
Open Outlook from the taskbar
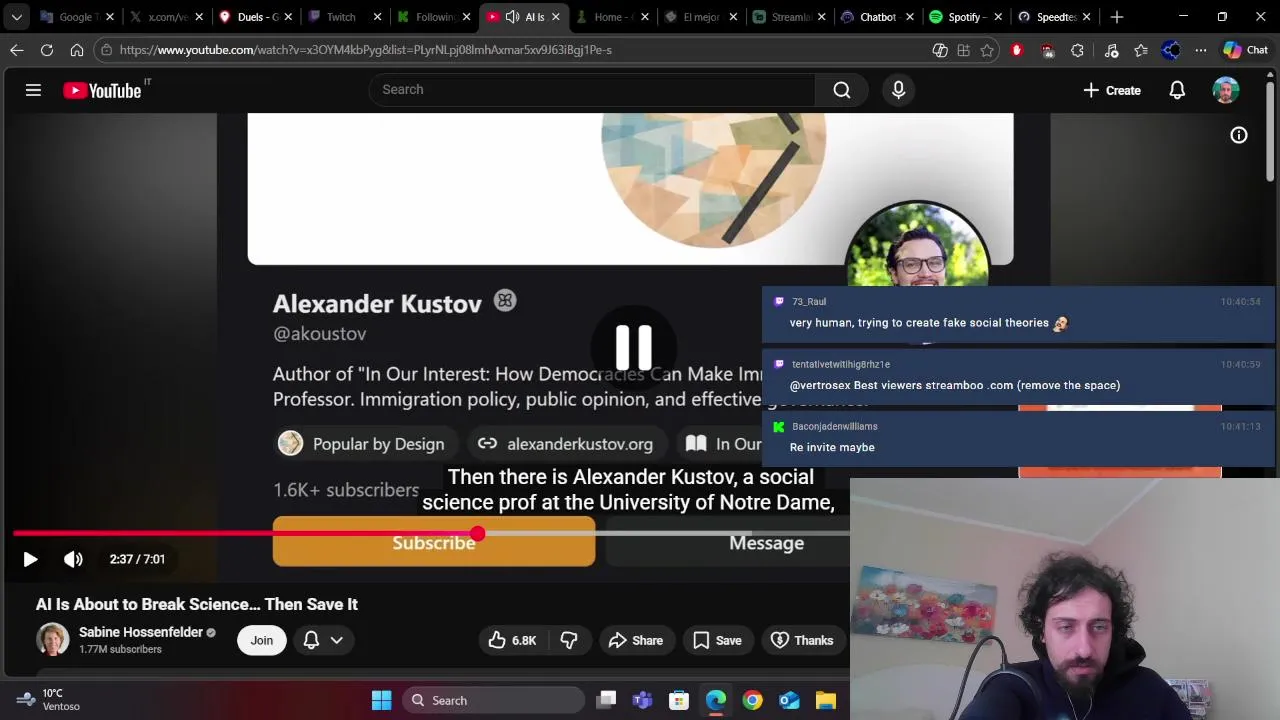point(789,700)
